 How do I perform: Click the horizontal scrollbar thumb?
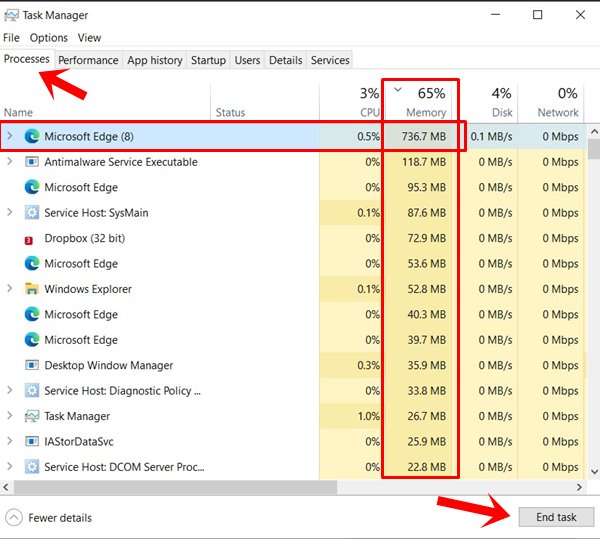pos(175,487)
